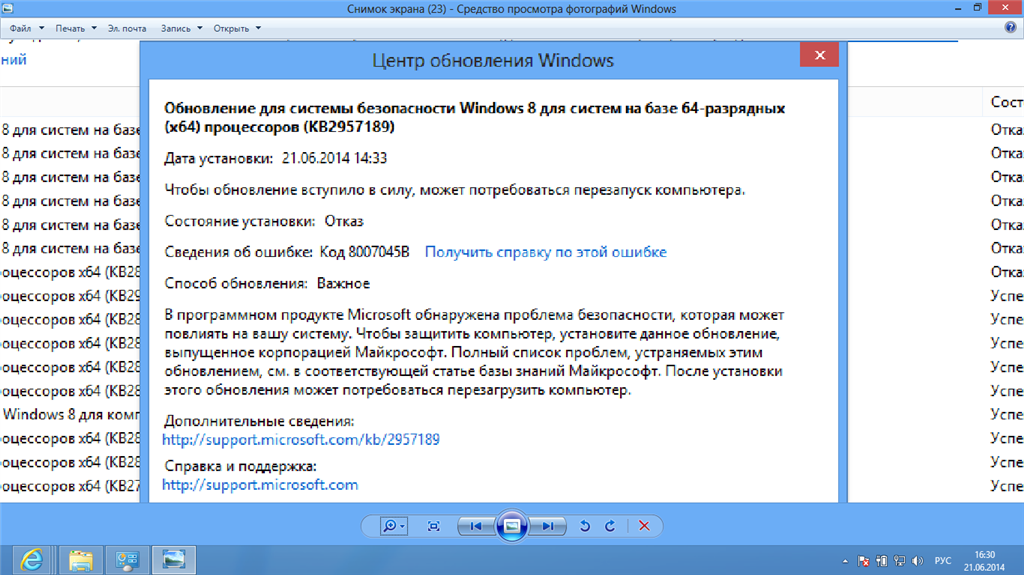
Task: Click the Photo Viewer icon in the title bar
Action: coord(8,8)
